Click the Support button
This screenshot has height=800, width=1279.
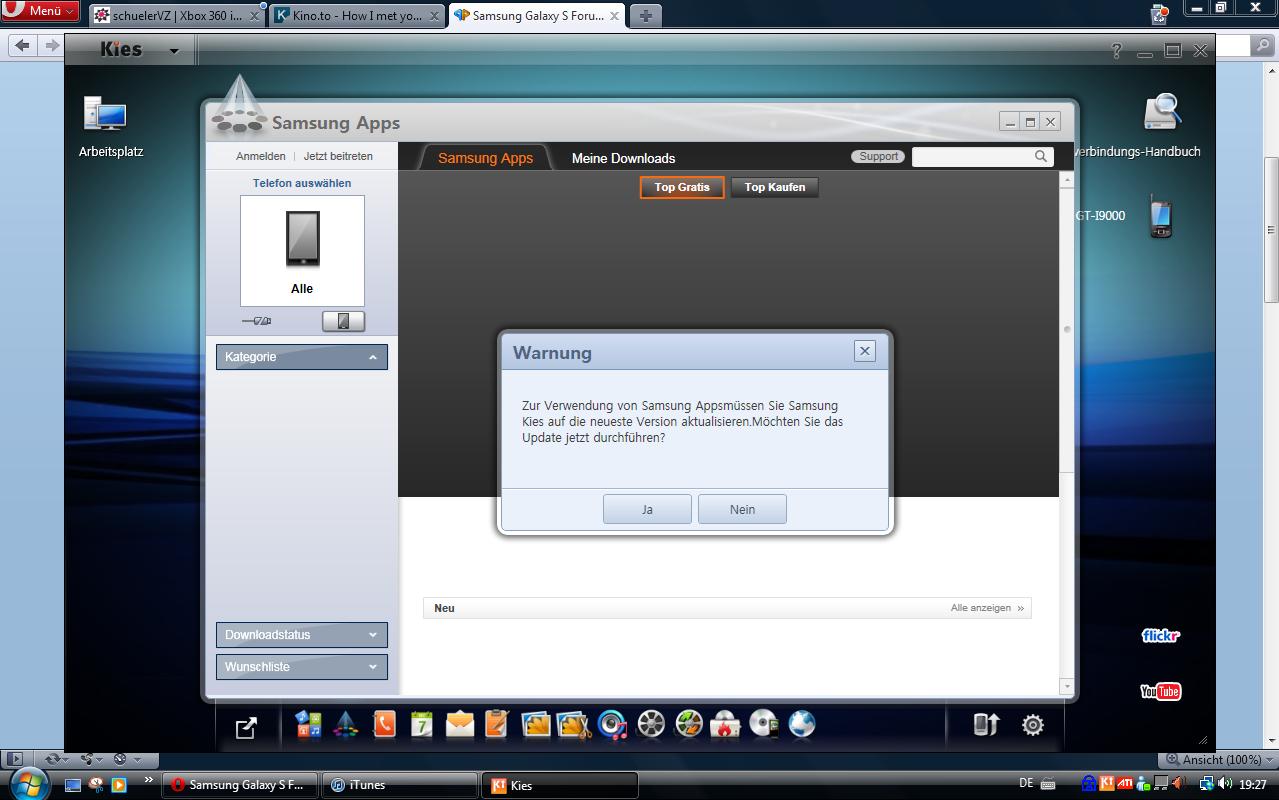tap(878, 156)
